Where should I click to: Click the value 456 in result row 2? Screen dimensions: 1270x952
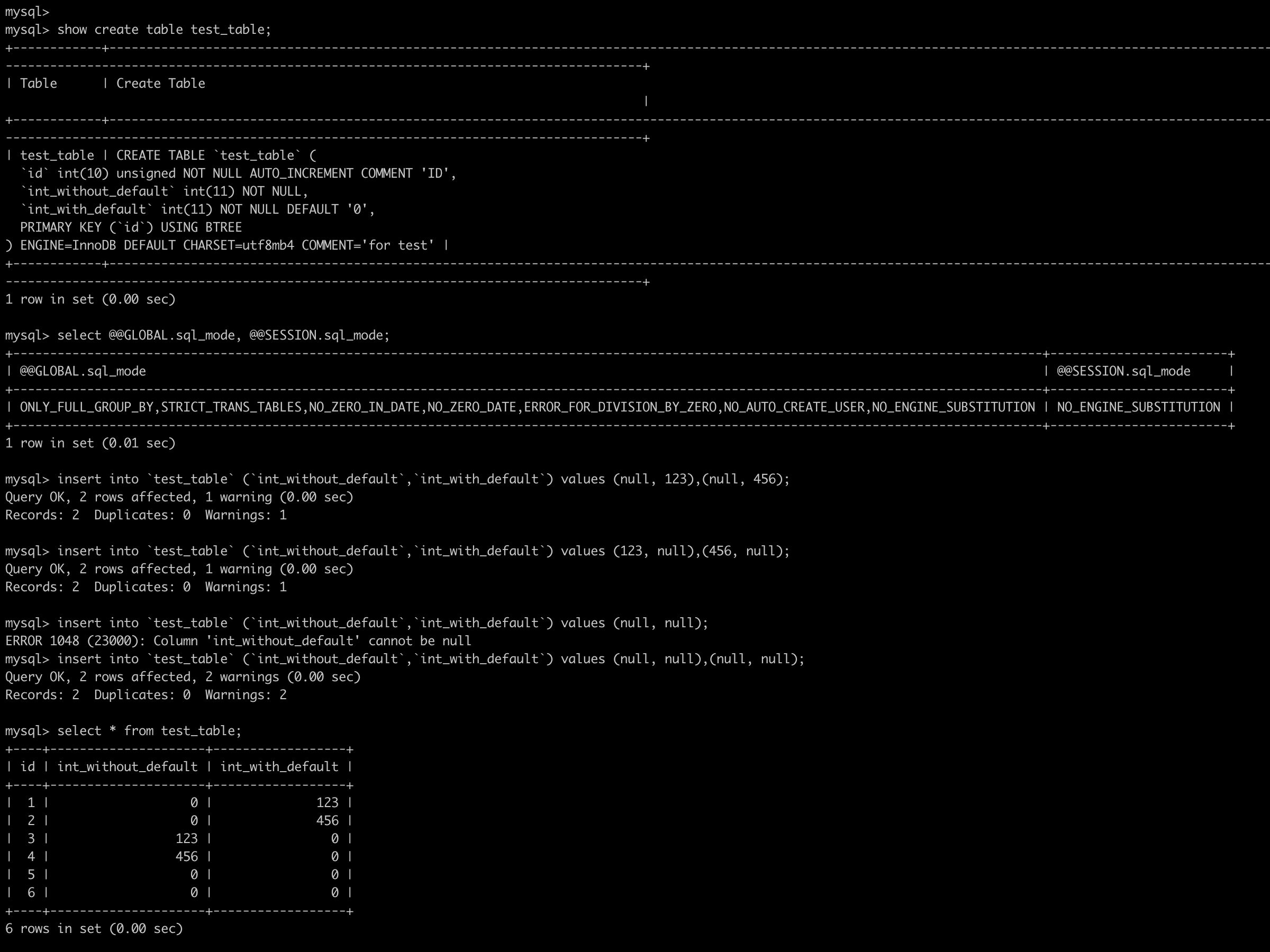pyautogui.click(x=327, y=821)
